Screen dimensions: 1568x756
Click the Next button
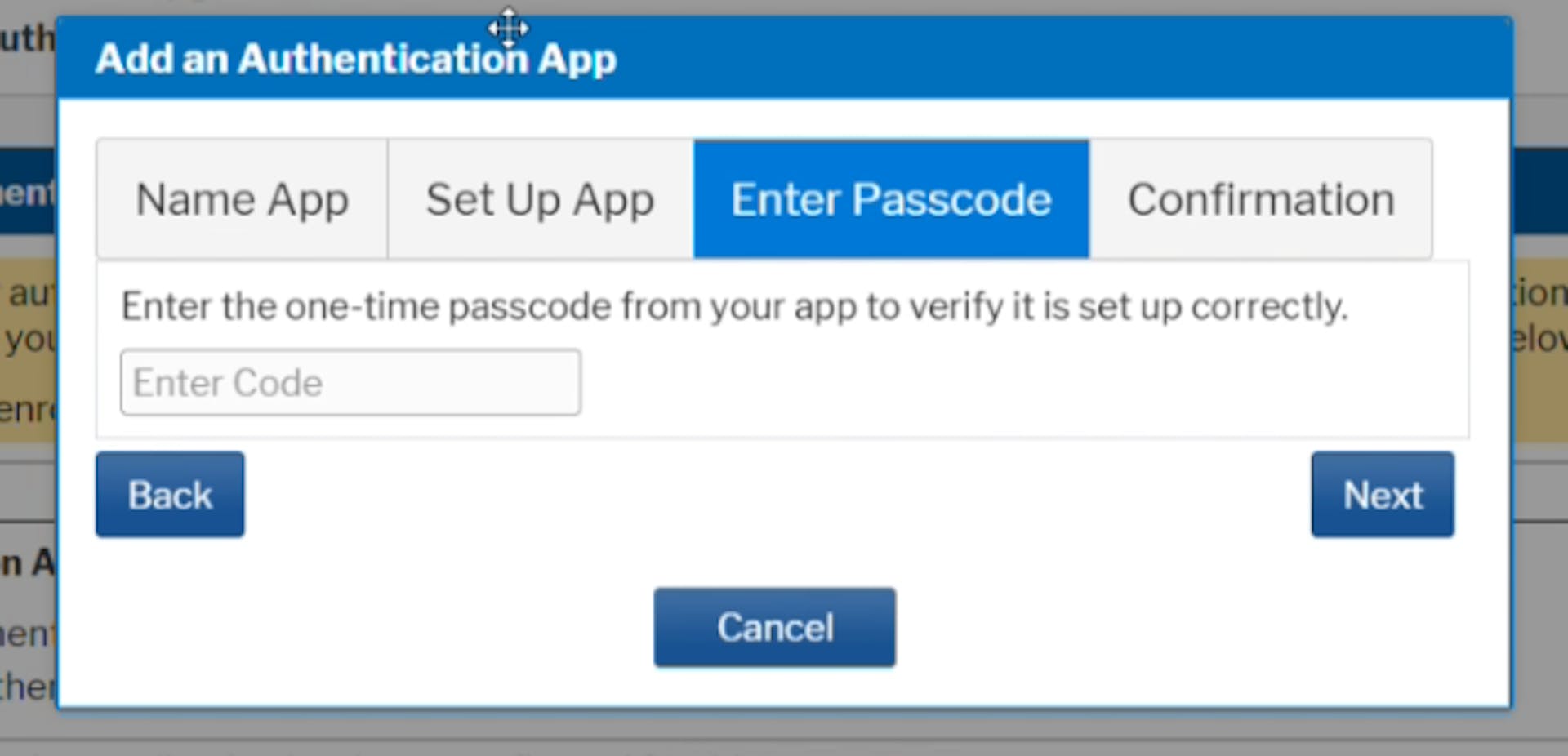coord(1382,493)
